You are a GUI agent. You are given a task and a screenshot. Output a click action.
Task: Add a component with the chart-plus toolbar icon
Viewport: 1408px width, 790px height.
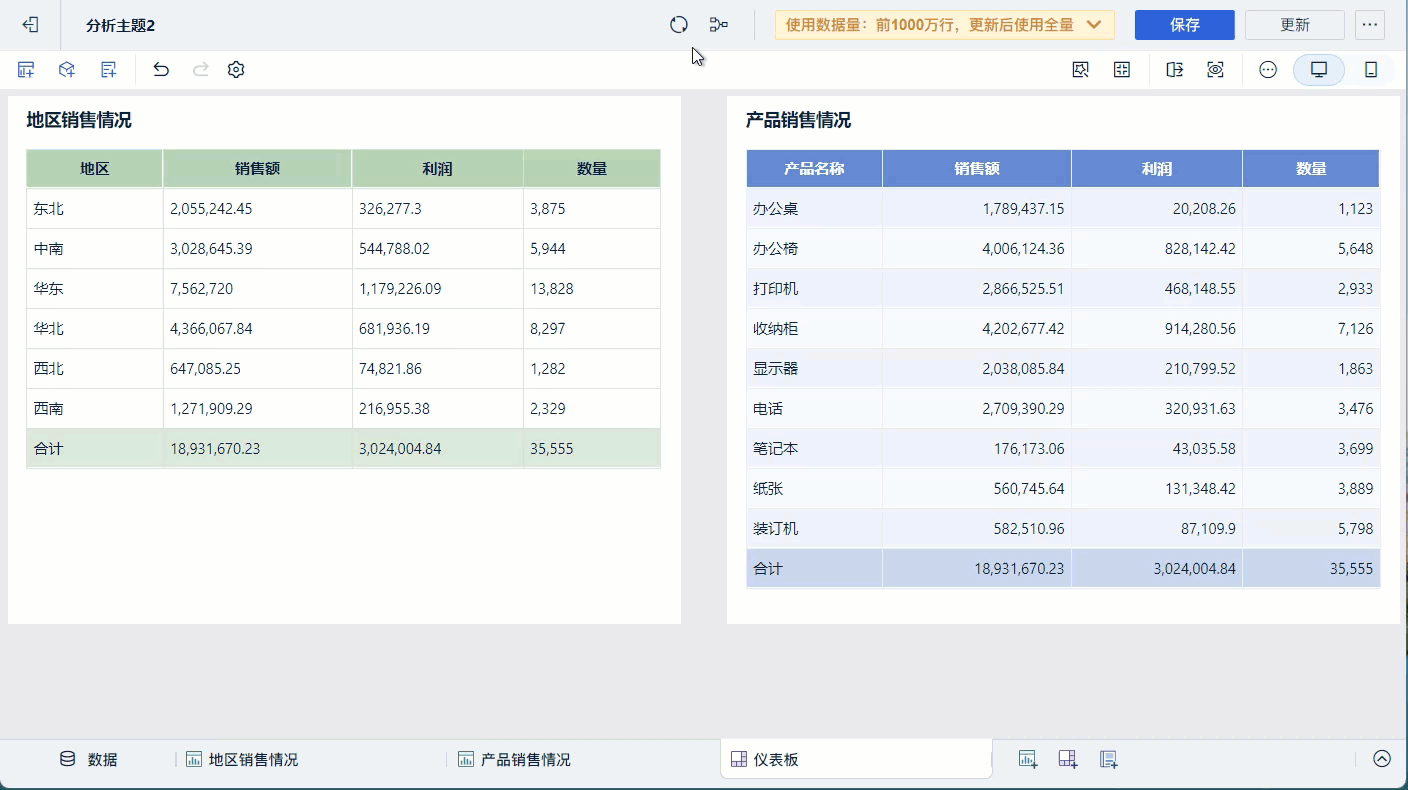coord(26,69)
